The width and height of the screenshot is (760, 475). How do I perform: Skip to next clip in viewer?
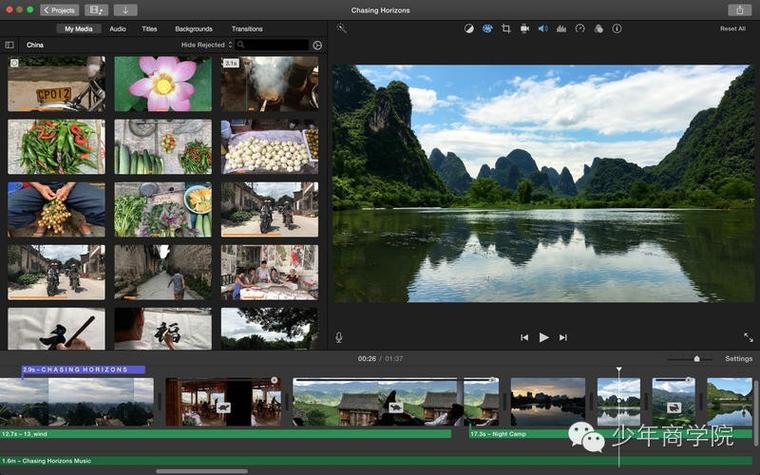pos(563,337)
